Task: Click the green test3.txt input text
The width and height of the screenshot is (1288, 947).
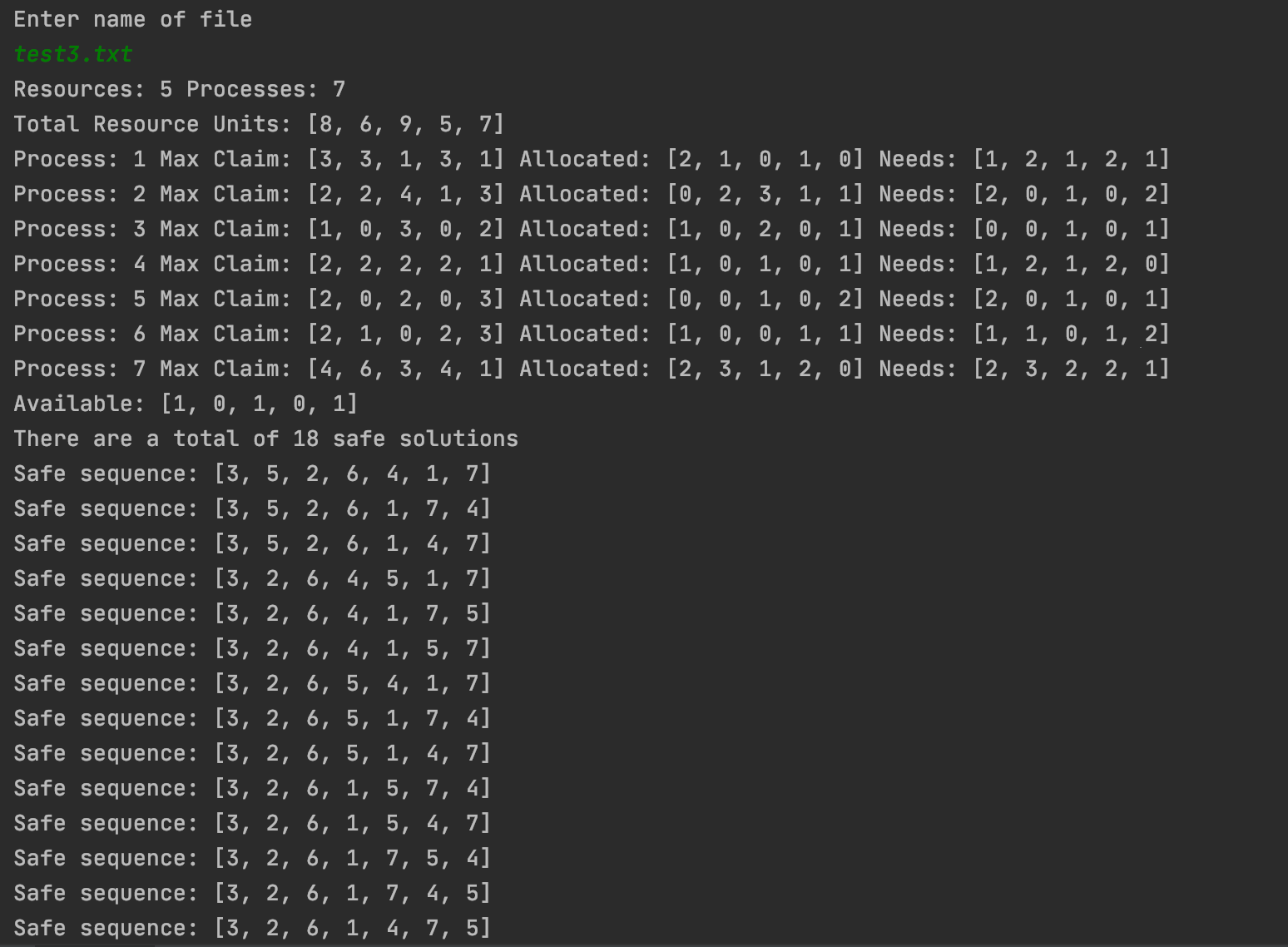Action: (73, 54)
